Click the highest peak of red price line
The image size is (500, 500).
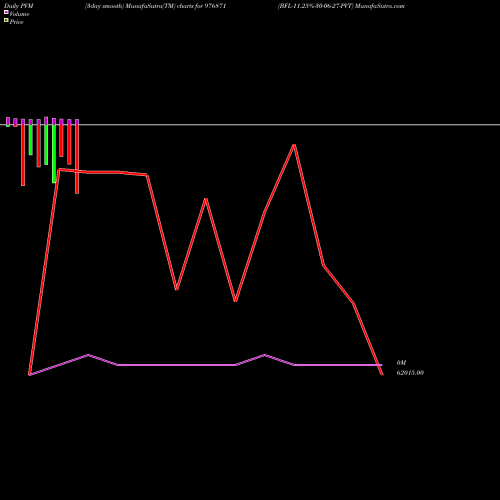(294, 145)
